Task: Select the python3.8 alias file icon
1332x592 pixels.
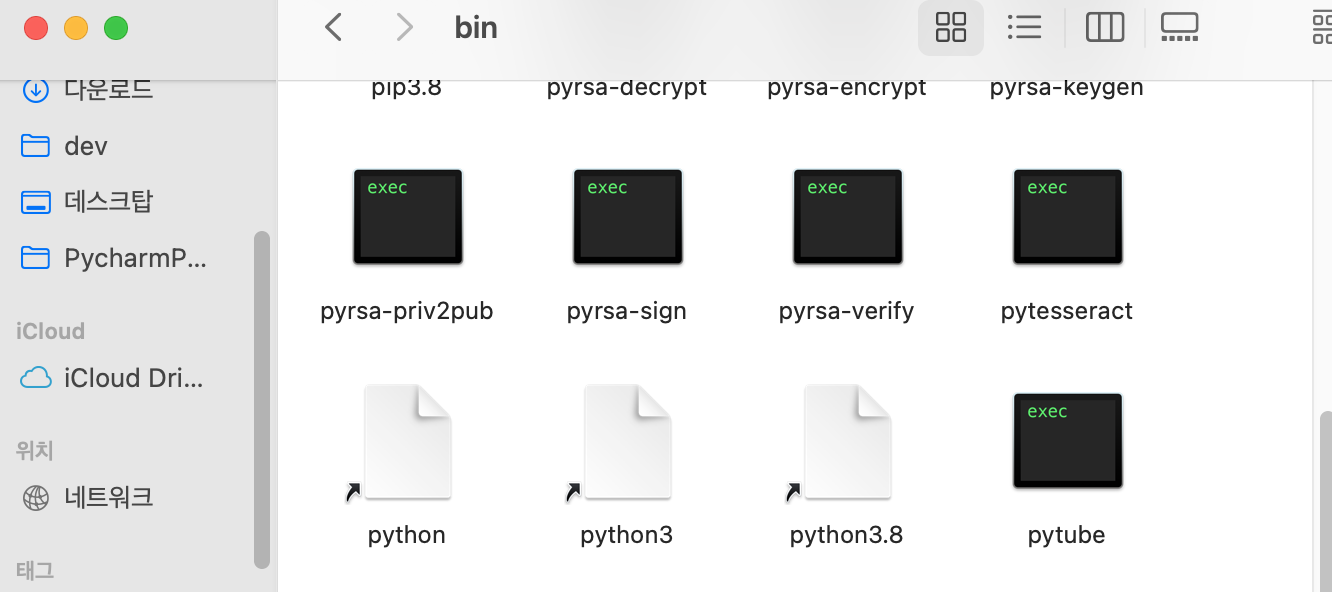Action: (x=847, y=442)
